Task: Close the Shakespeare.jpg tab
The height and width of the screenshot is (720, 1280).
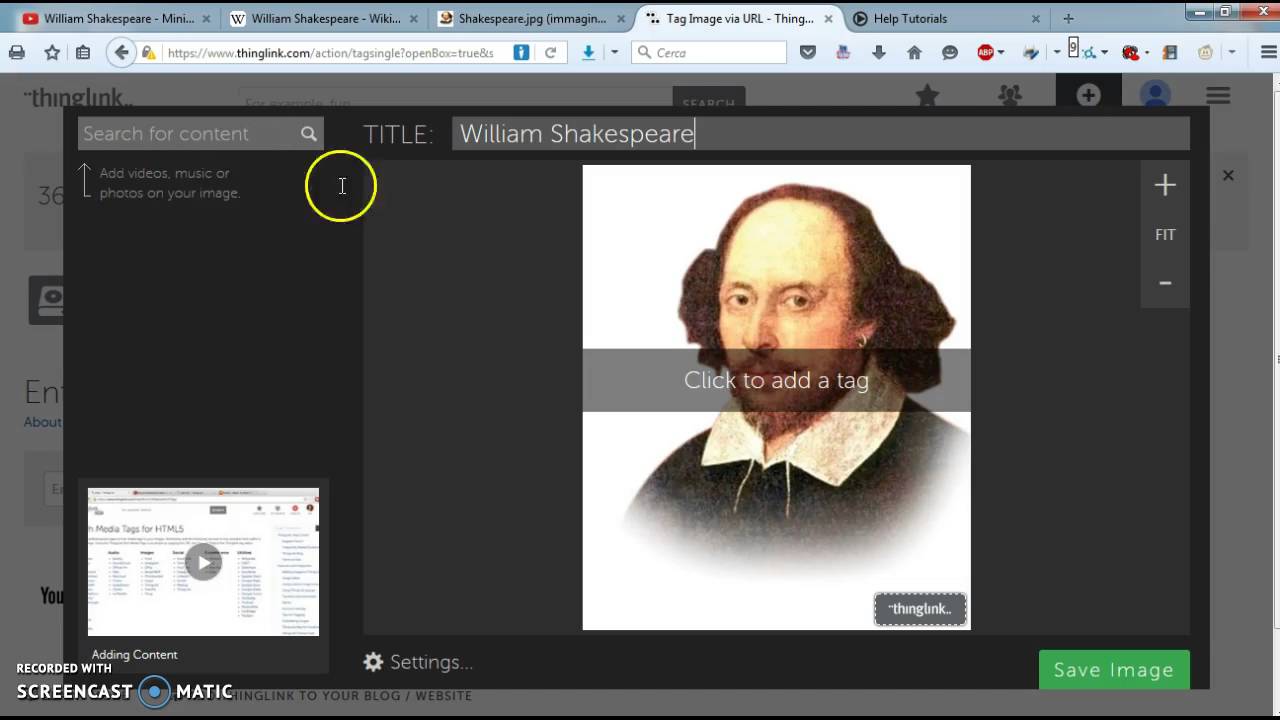Action: [x=620, y=19]
